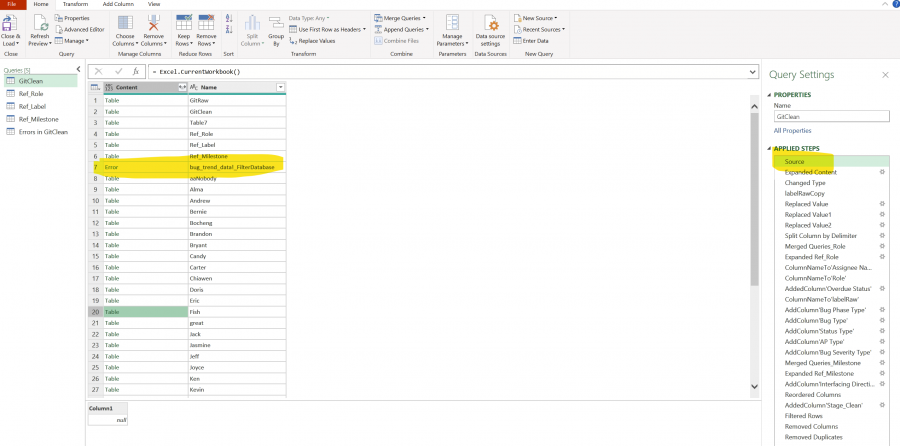Click the vertical scrollbar down arrow
Viewport: 900px width, 446px height.
[x=754, y=387]
